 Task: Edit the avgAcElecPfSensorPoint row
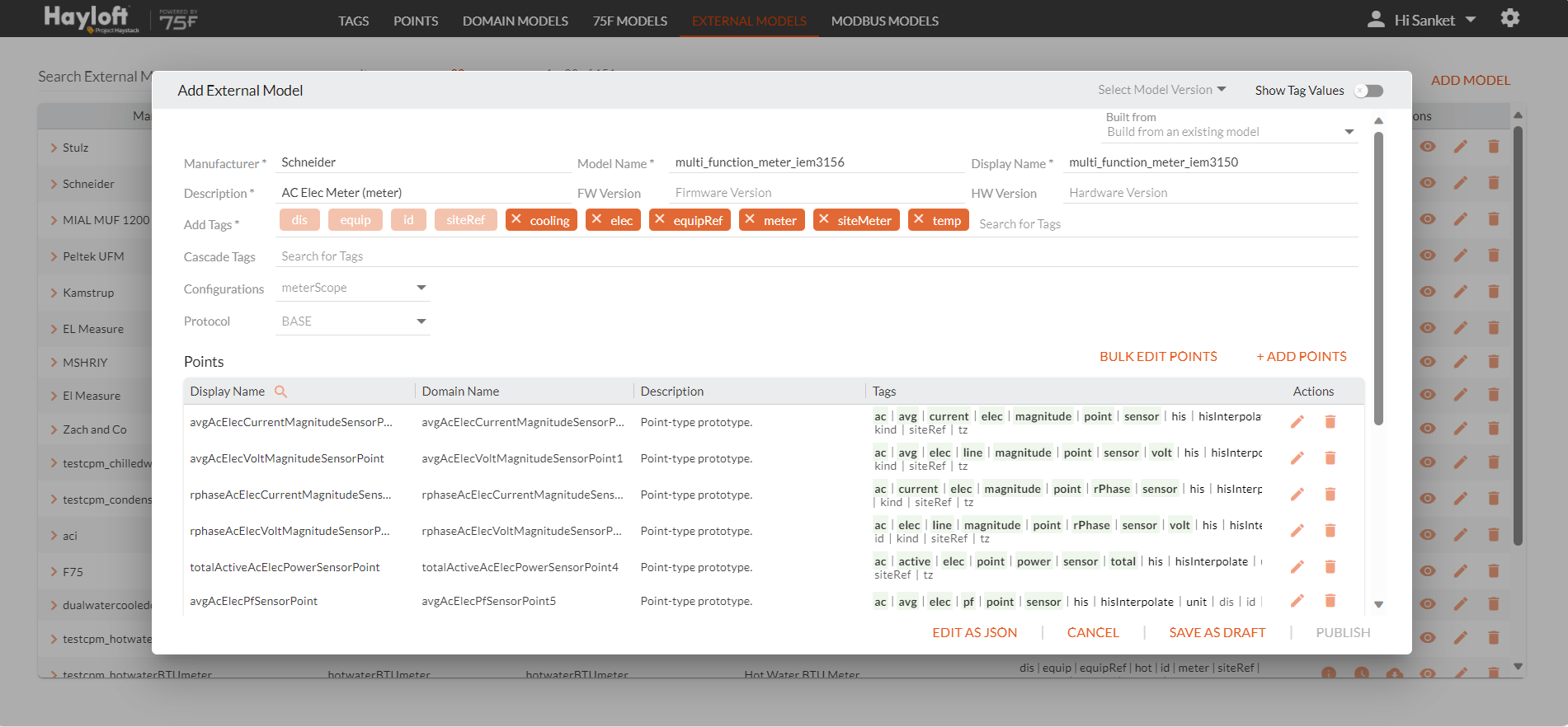pos(1297,601)
